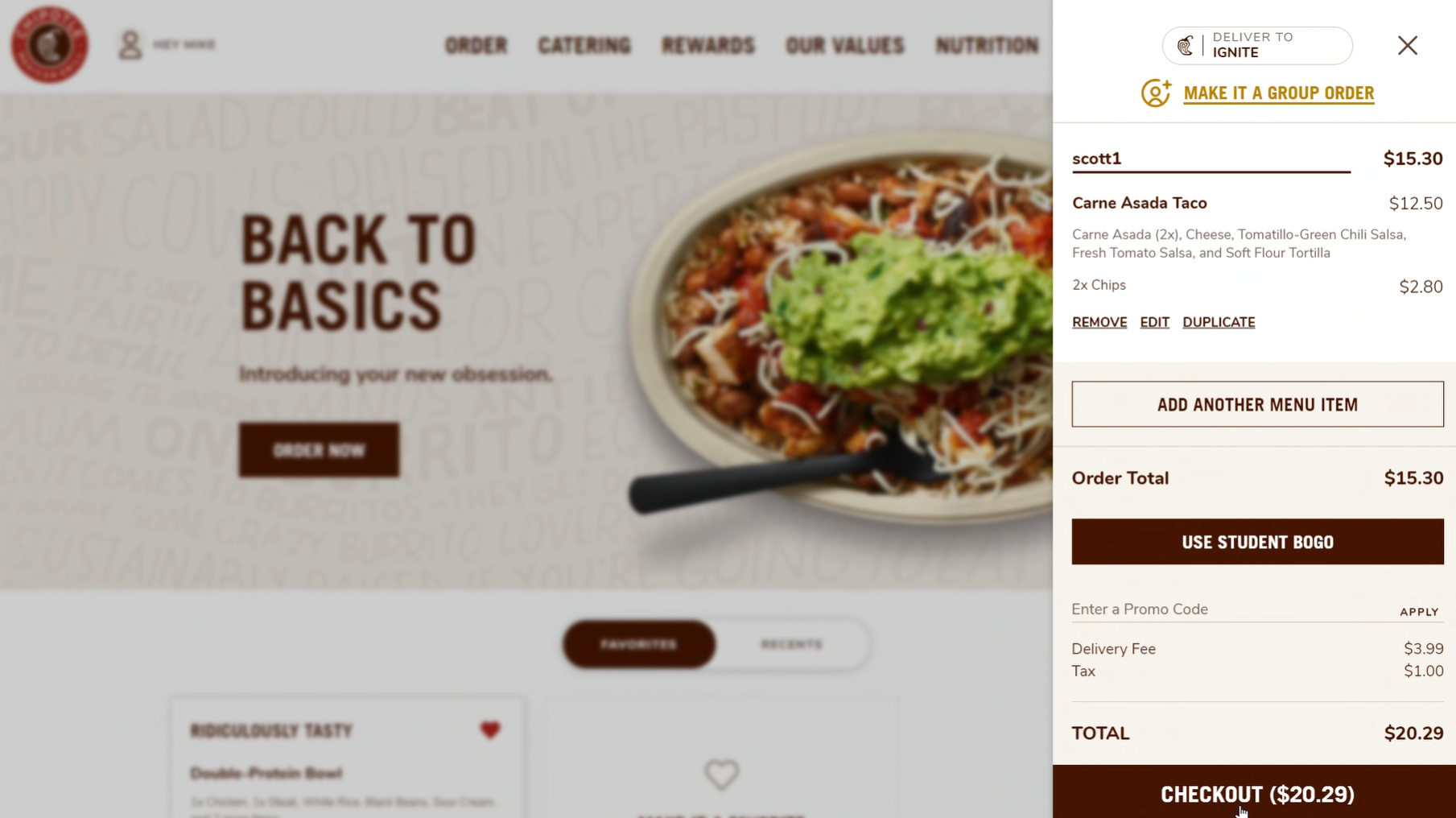Click the empty heart favorite placeholder
Viewport: 1456px width, 818px height.
click(721, 775)
